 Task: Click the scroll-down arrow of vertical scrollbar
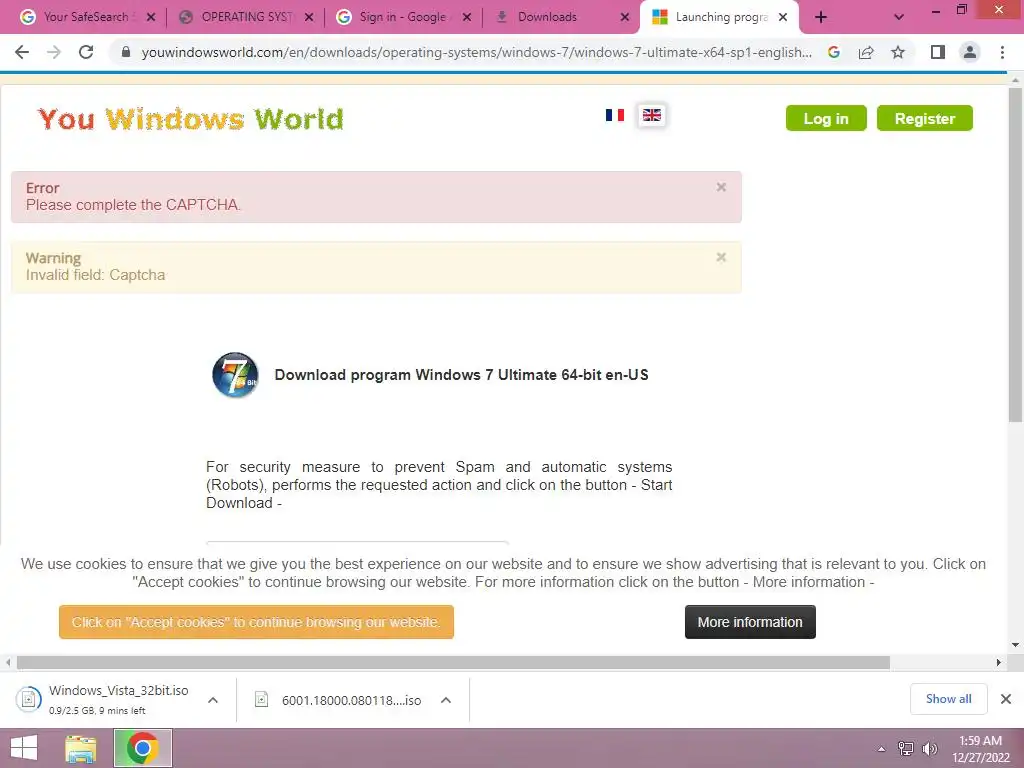click(x=1015, y=645)
